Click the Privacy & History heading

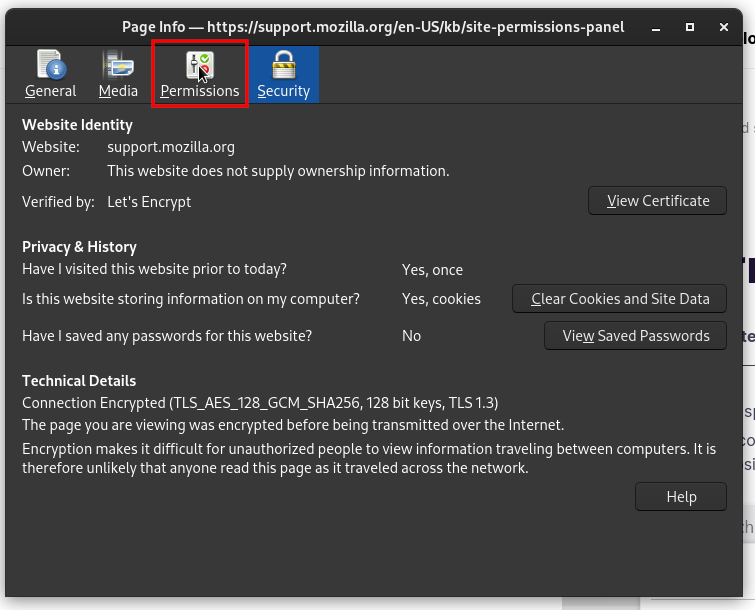tap(79, 247)
